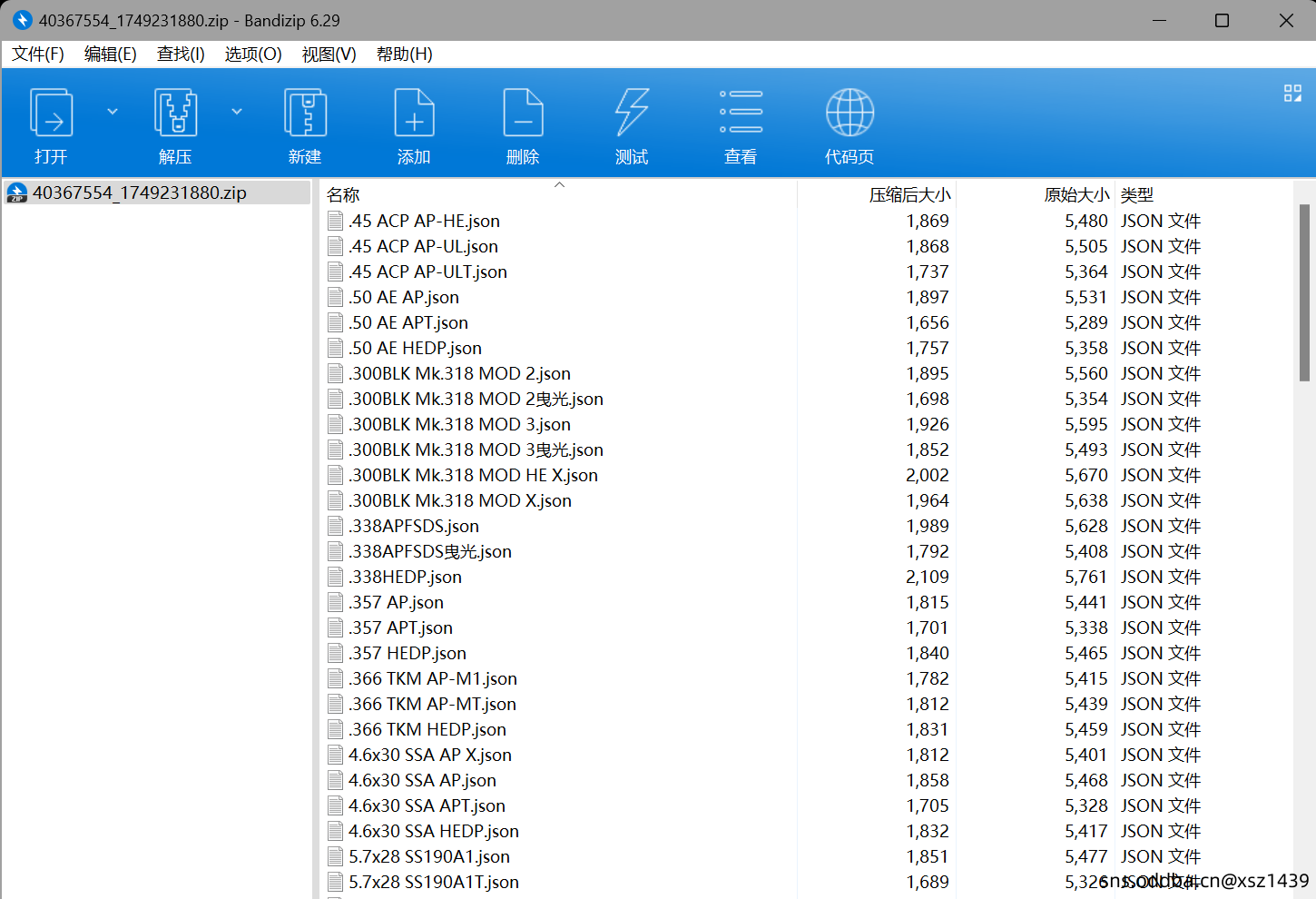Select file 4.6x30 SSA HEDP.json
Viewport: 1316px width, 899px height.
(x=434, y=831)
